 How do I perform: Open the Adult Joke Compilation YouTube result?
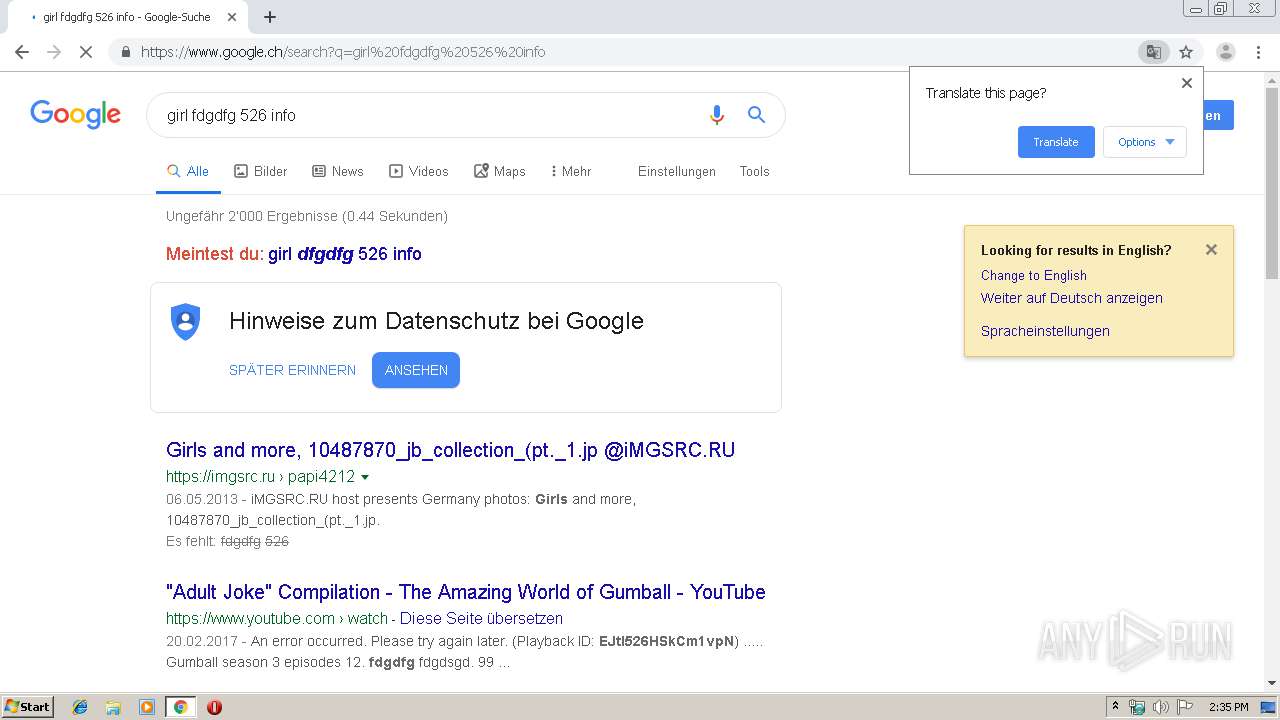pyautogui.click(x=465, y=592)
